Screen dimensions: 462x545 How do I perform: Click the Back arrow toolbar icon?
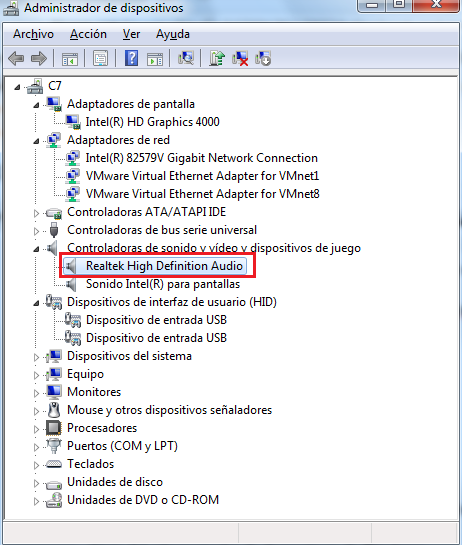pyautogui.click(x=16, y=58)
